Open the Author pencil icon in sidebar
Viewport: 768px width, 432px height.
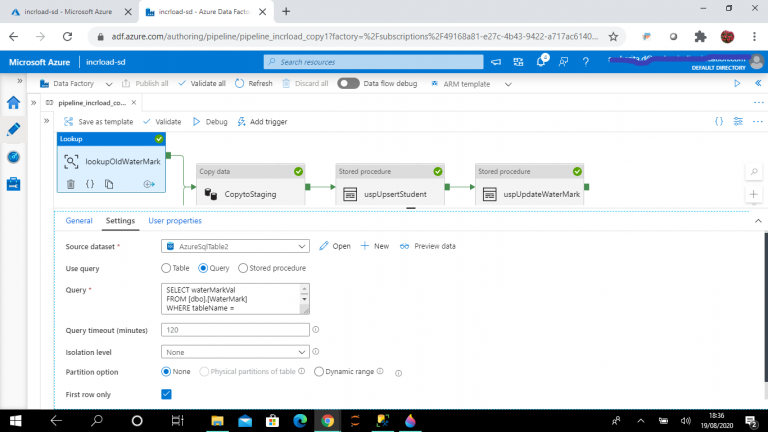point(13,129)
